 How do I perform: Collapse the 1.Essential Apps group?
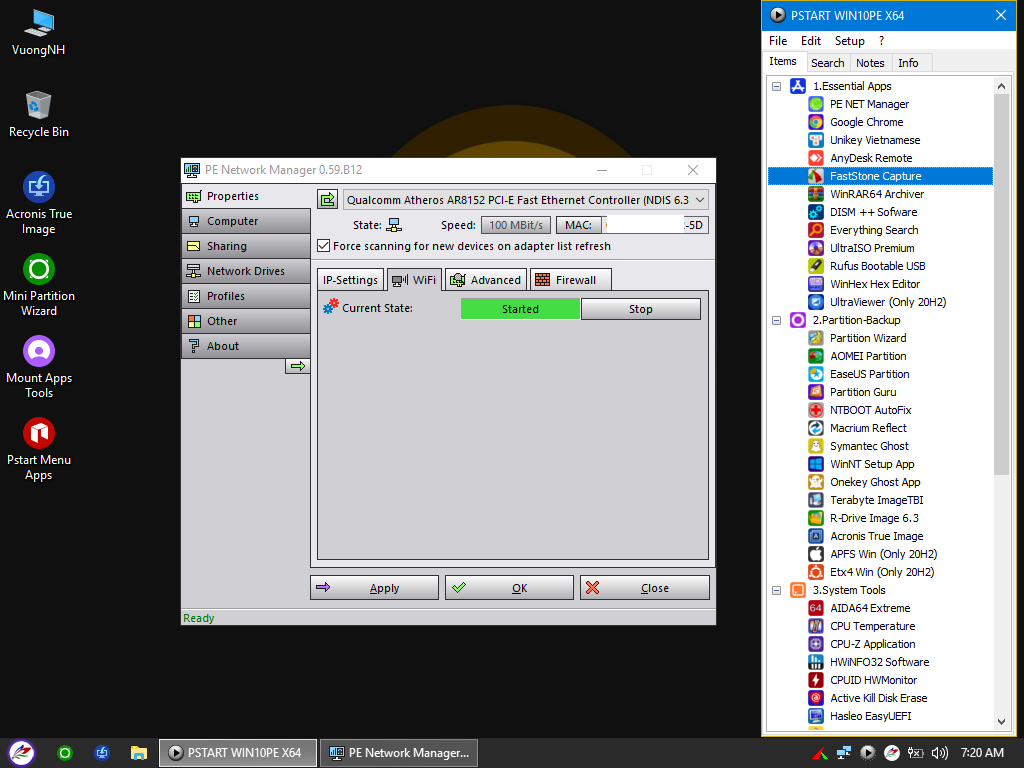coord(776,86)
